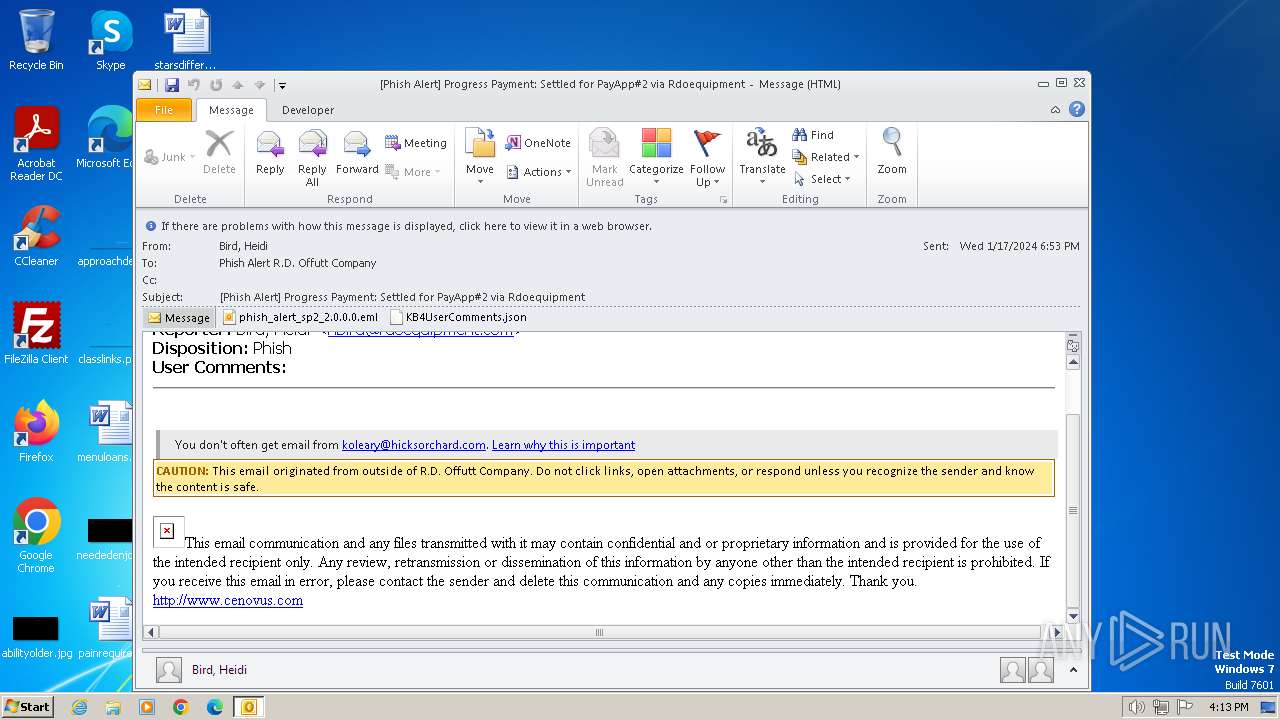Click Undo in quick access toolbar
The height and width of the screenshot is (720, 1280).
[194, 85]
